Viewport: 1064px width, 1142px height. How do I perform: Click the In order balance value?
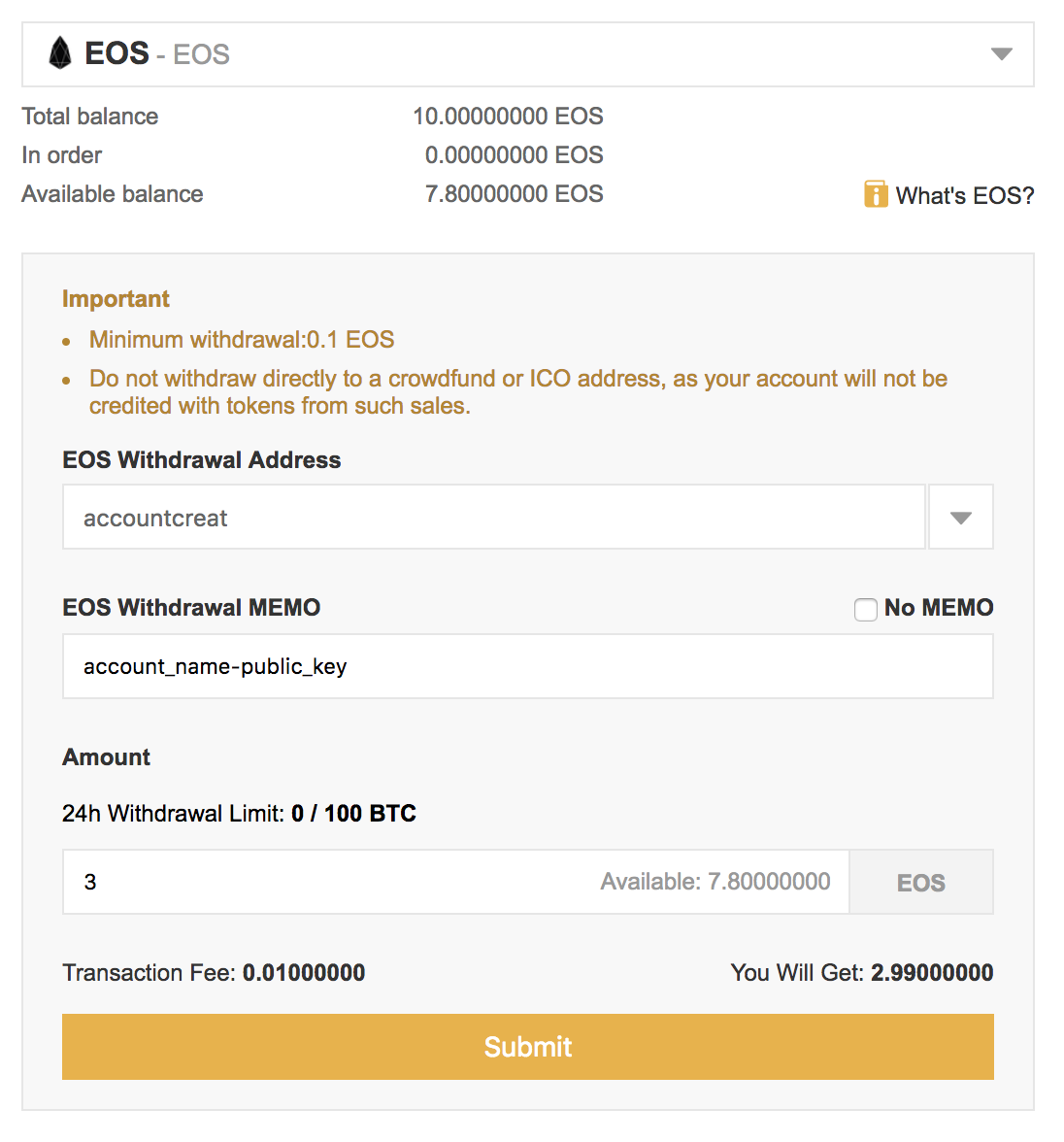coord(515,154)
